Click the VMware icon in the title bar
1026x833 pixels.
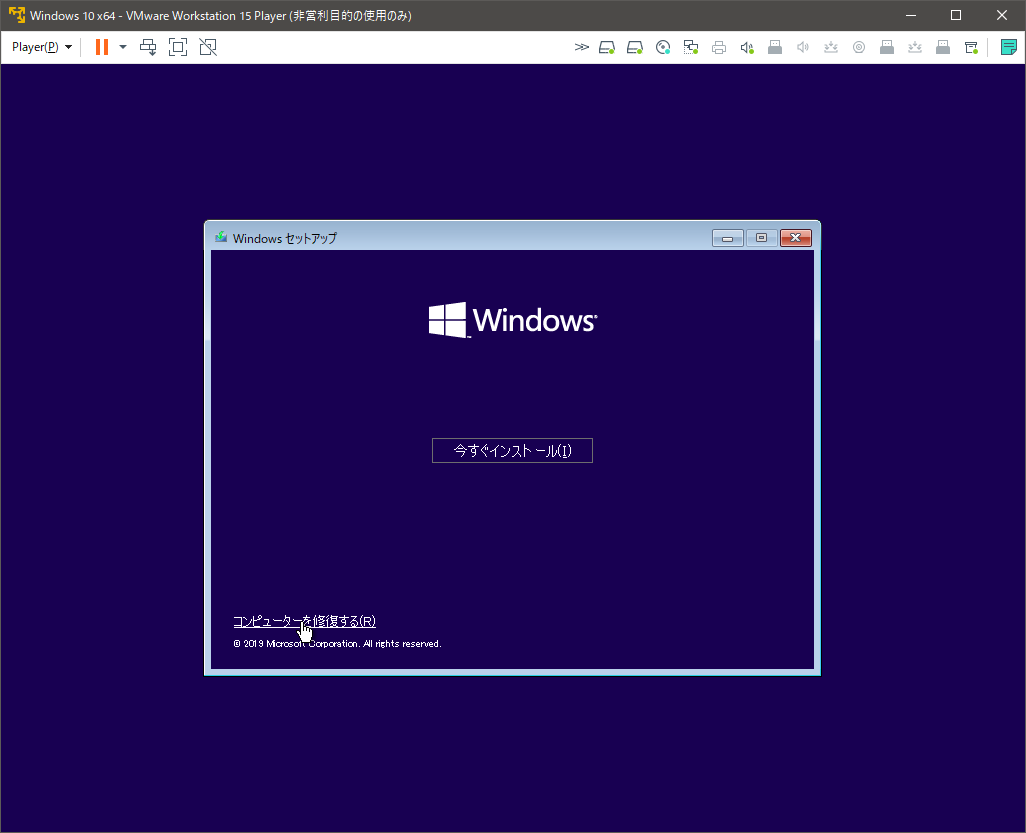(x=16, y=15)
